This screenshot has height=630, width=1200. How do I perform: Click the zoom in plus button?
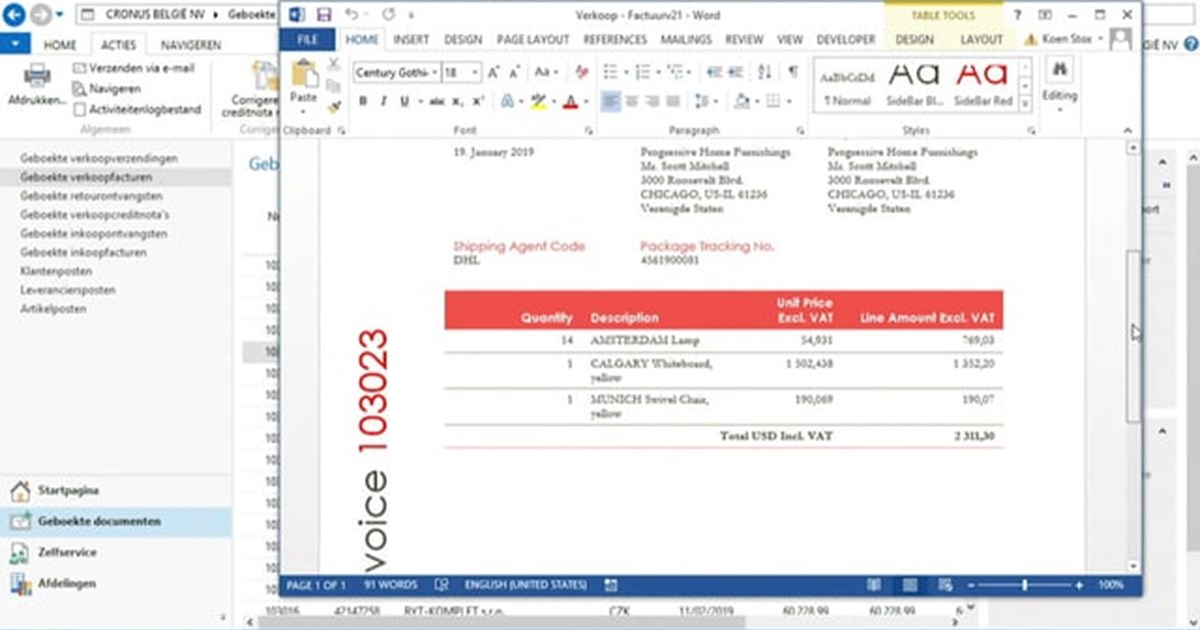point(1079,585)
